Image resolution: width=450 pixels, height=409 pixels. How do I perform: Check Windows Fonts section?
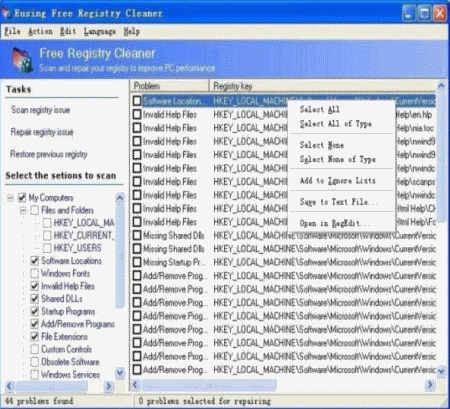(x=34, y=273)
